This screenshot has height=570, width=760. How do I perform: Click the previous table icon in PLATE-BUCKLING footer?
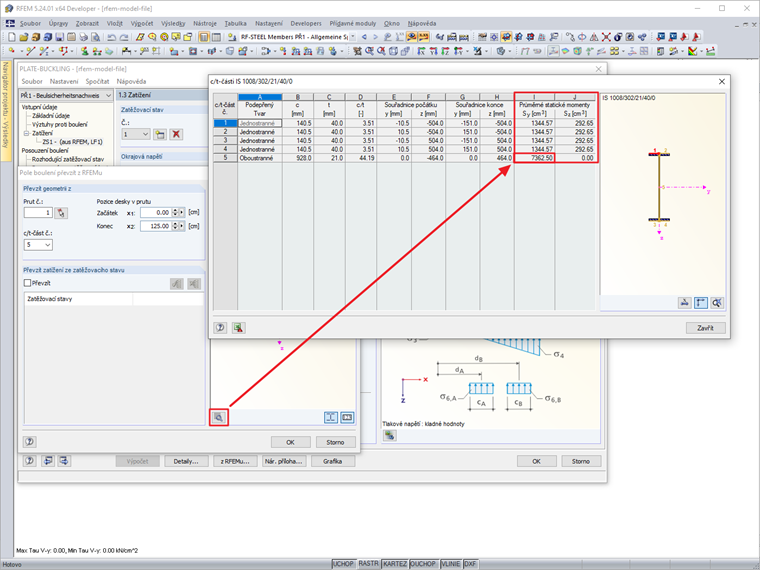[x=48, y=461]
